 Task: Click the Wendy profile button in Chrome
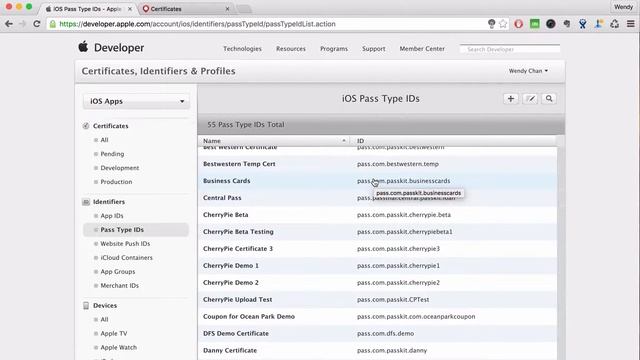point(623,7)
